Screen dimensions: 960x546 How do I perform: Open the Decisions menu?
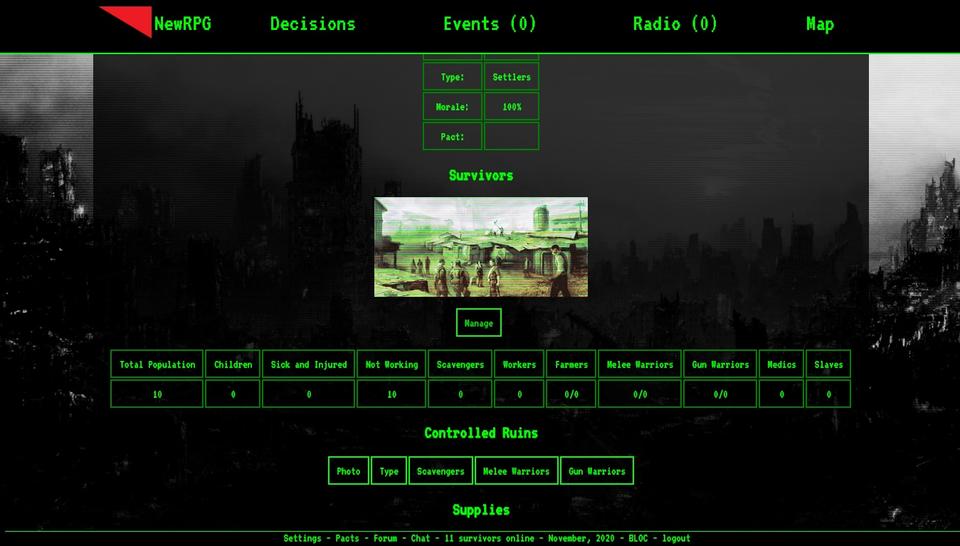pos(312,24)
